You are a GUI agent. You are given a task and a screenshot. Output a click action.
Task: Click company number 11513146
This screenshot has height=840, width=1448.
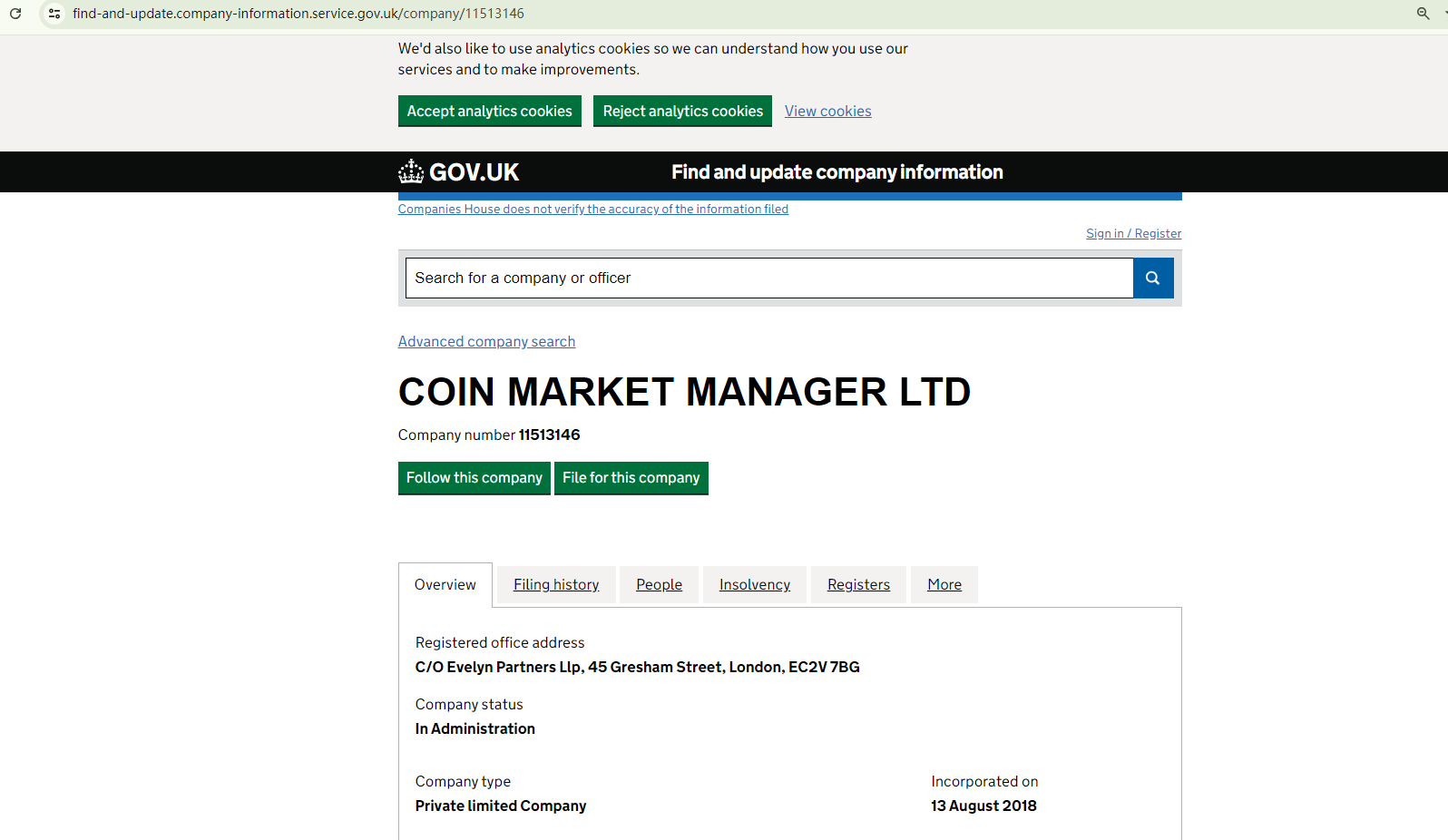coord(549,435)
